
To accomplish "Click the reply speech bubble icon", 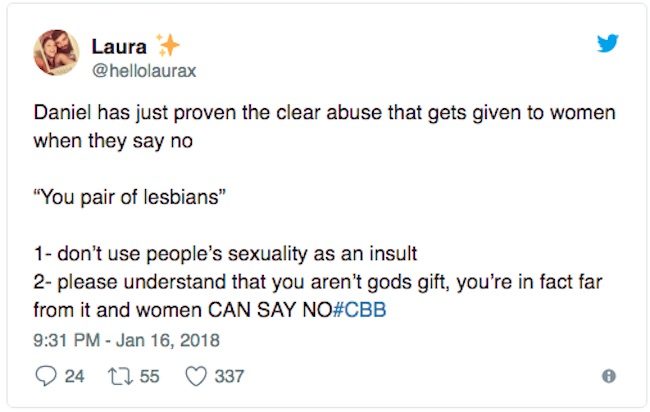I will point(44,376).
